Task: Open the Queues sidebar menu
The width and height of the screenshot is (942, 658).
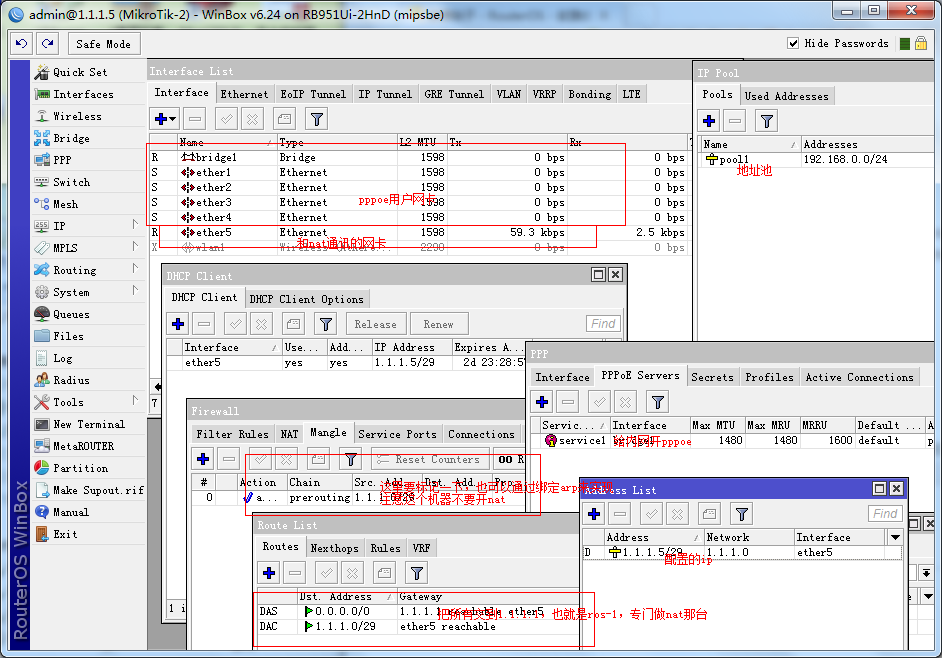Action: click(71, 314)
